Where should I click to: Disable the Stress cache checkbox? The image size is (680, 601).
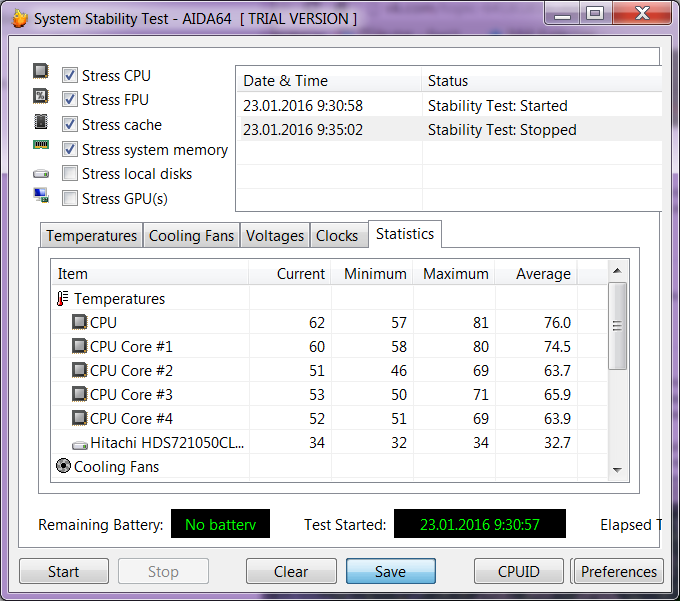point(70,124)
